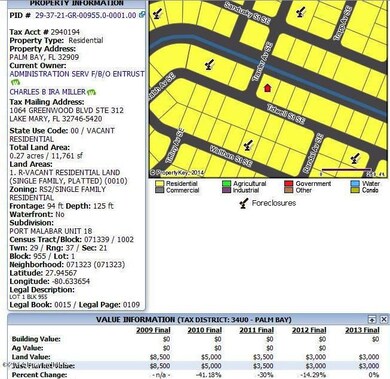Close the Value Information panel
The width and height of the screenshot is (390, 379).
(x=384, y=319)
